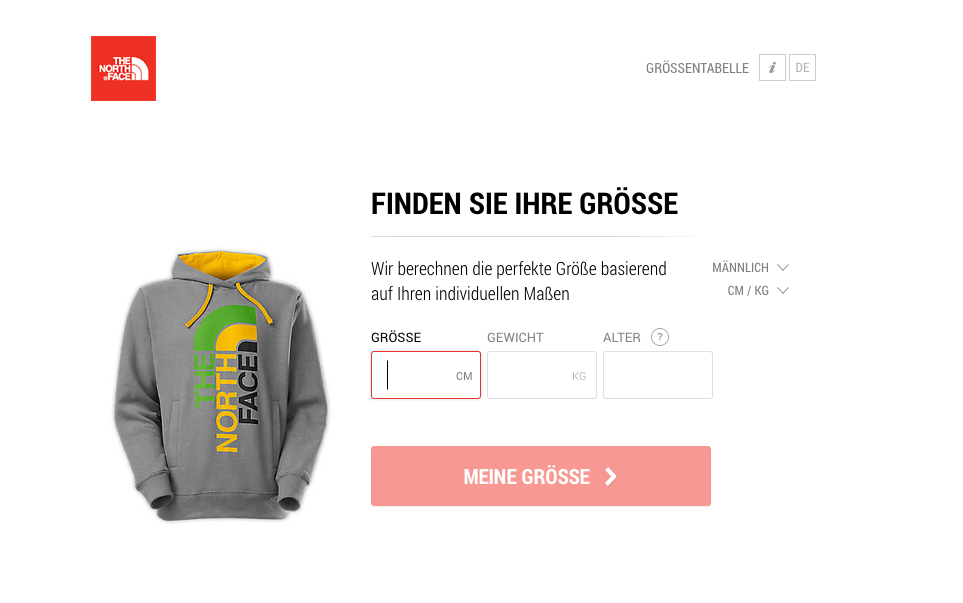This screenshot has width=963, height=603.
Task: Click the Gewicht field label
Action: click(515, 338)
